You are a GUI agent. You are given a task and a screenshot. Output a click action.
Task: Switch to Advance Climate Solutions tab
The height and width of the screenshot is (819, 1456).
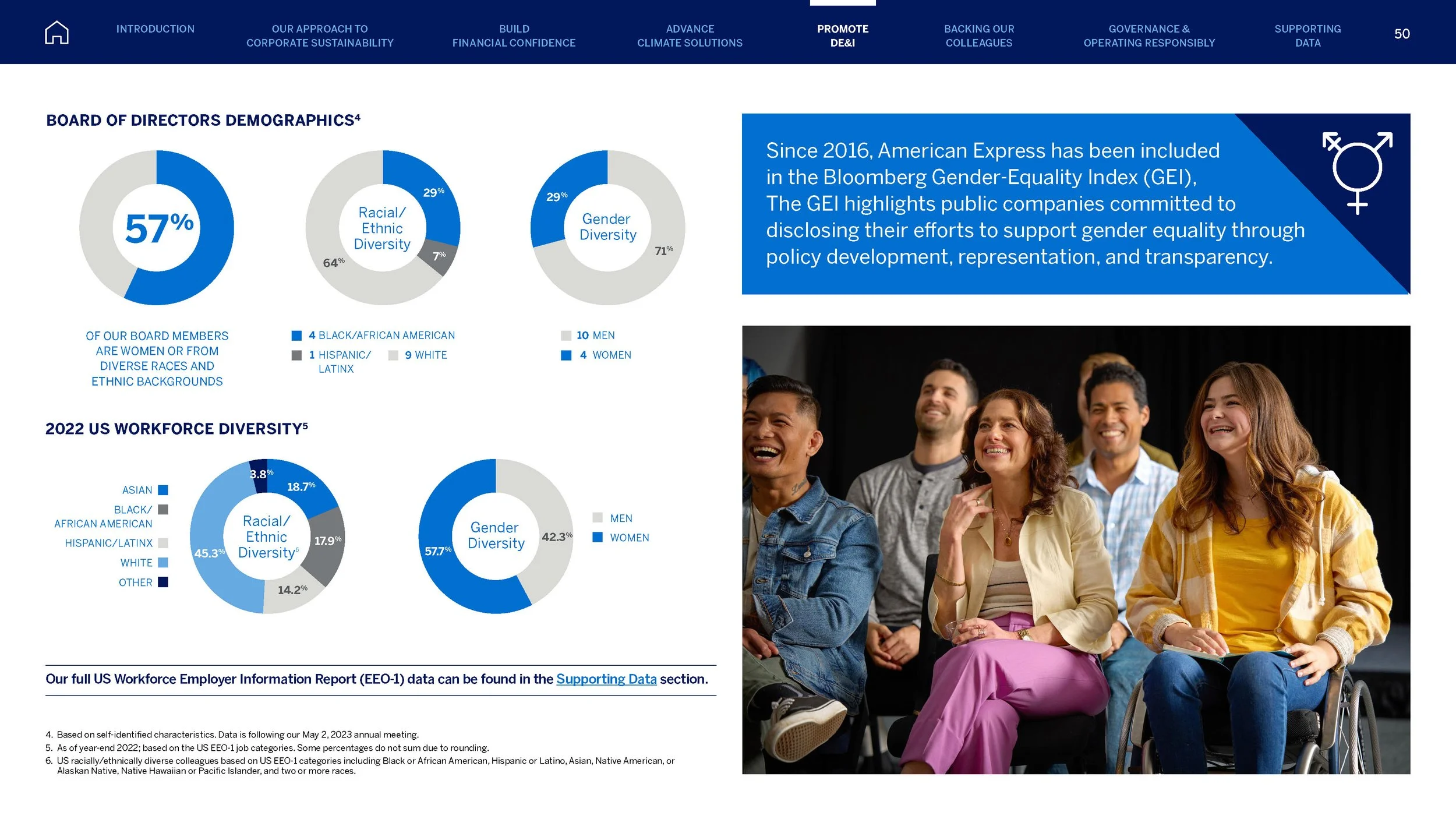[x=690, y=36]
